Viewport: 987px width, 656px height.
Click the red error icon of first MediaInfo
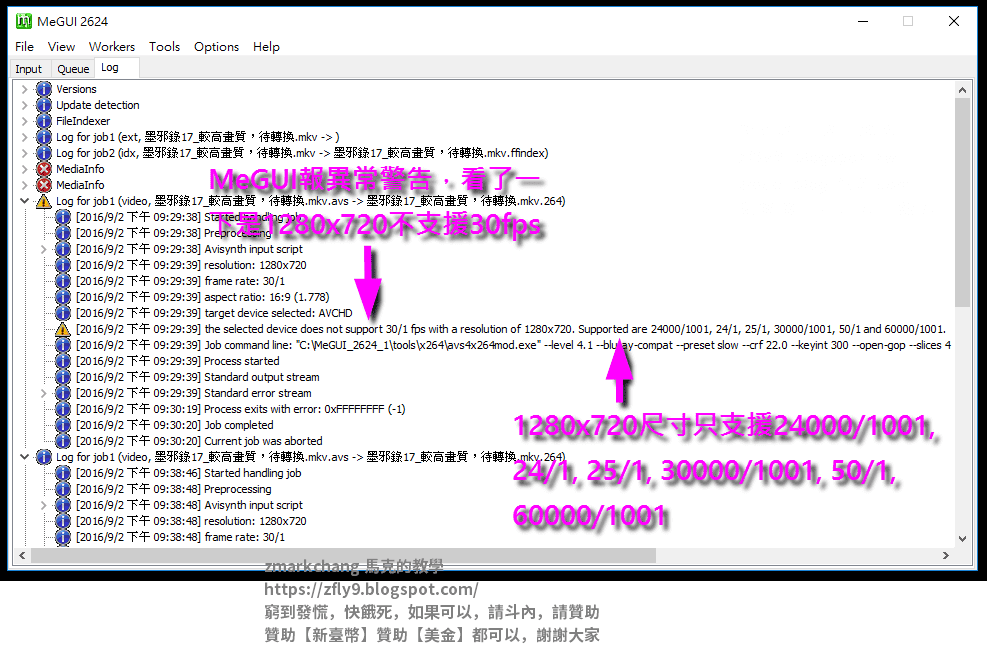pos(43,169)
